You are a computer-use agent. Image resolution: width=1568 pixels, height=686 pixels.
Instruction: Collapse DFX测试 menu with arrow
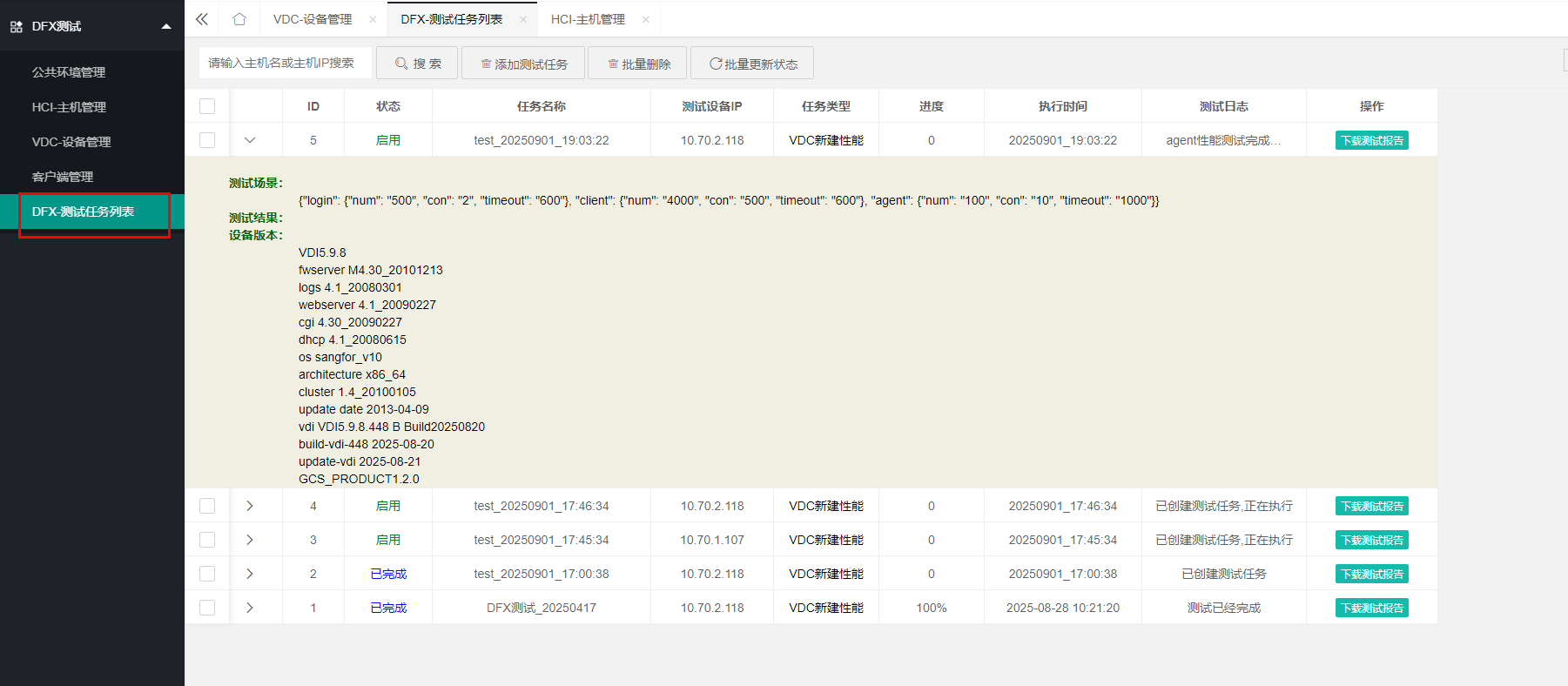click(x=166, y=27)
